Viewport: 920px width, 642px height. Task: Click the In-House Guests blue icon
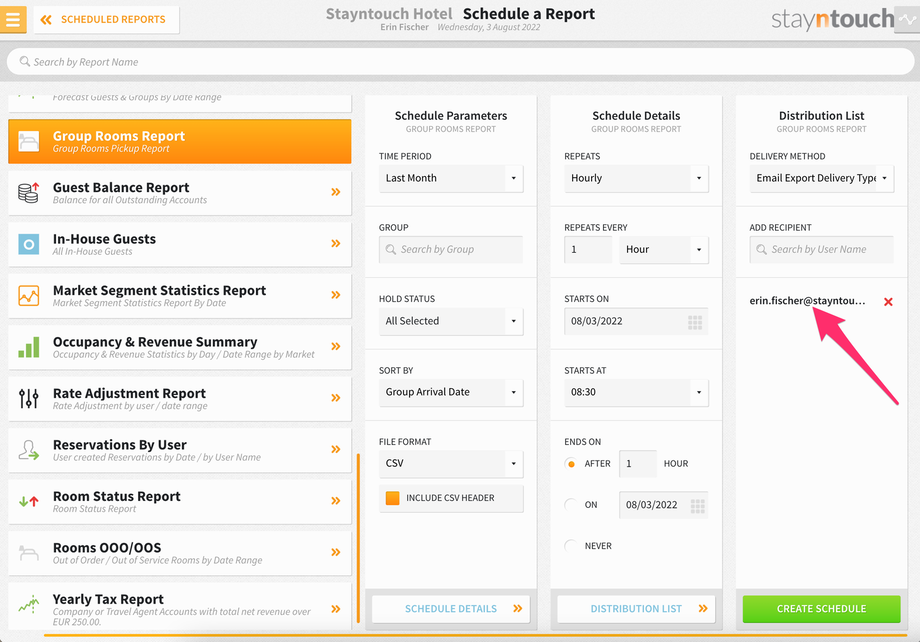(x=28, y=244)
